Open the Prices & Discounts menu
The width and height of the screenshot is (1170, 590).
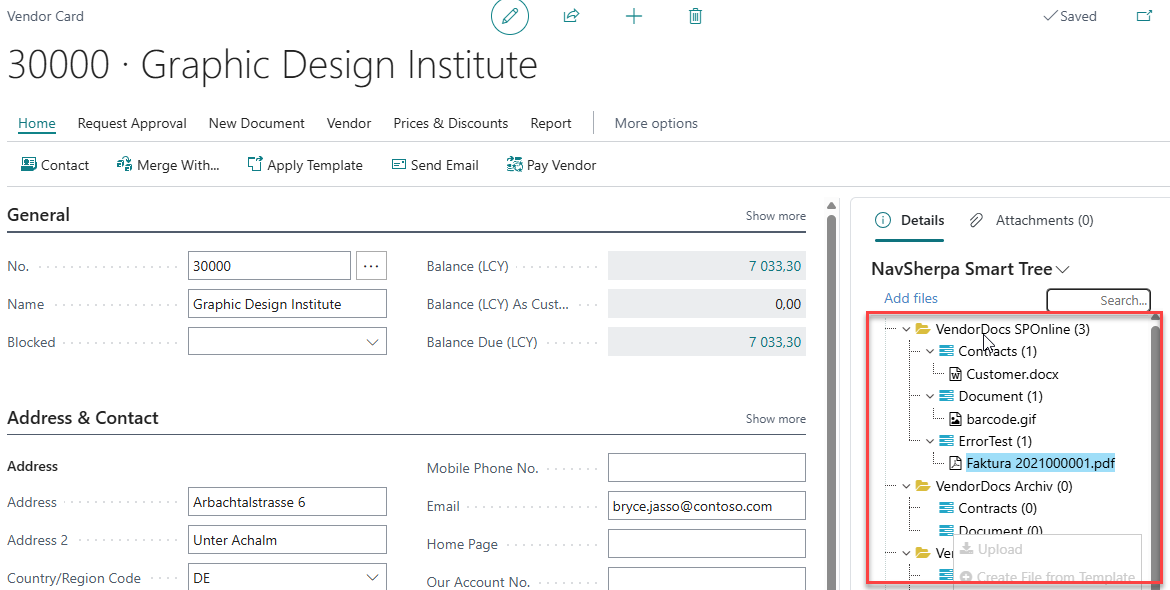coord(450,123)
